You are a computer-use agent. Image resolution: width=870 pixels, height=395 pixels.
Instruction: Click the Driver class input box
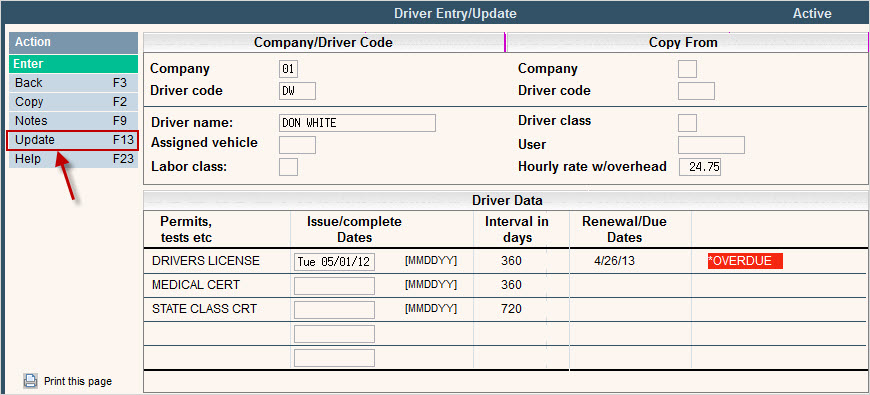(x=687, y=123)
